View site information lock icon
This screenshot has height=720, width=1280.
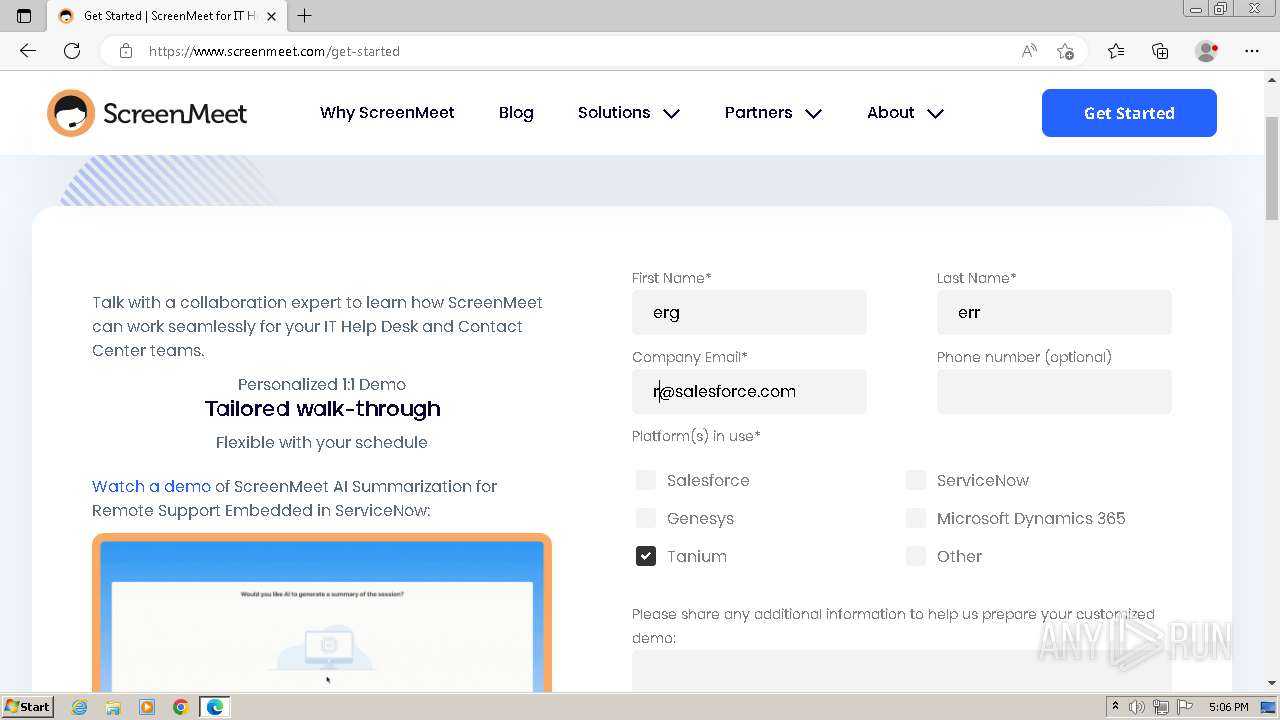click(x=126, y=51)
